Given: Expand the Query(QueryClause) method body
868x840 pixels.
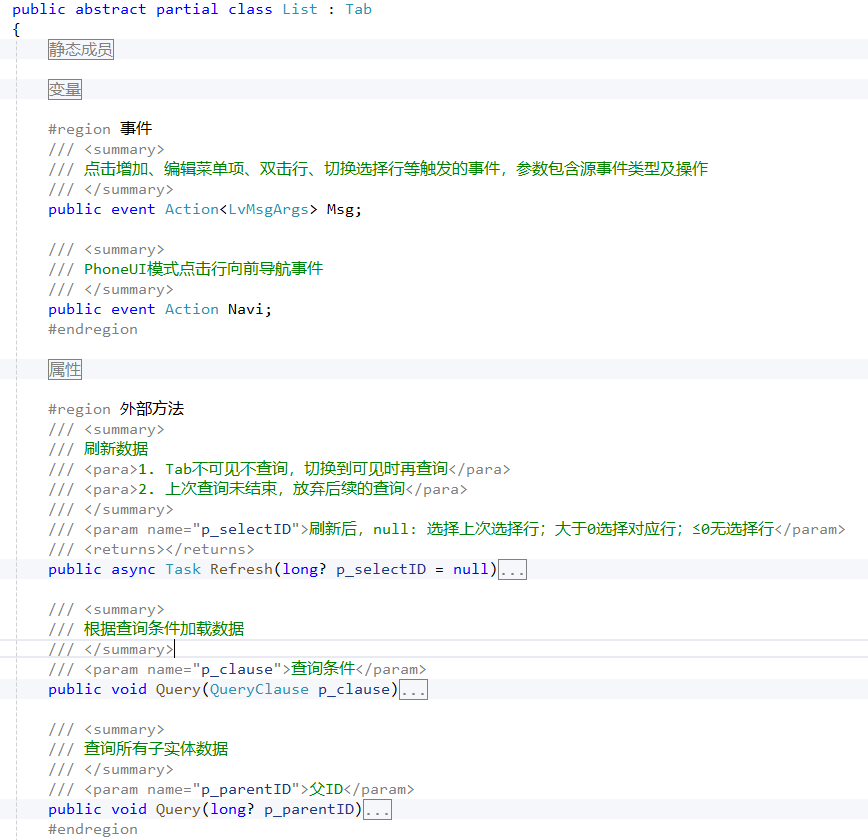Looking at the screenshot, I should click(x=413, y=689).
